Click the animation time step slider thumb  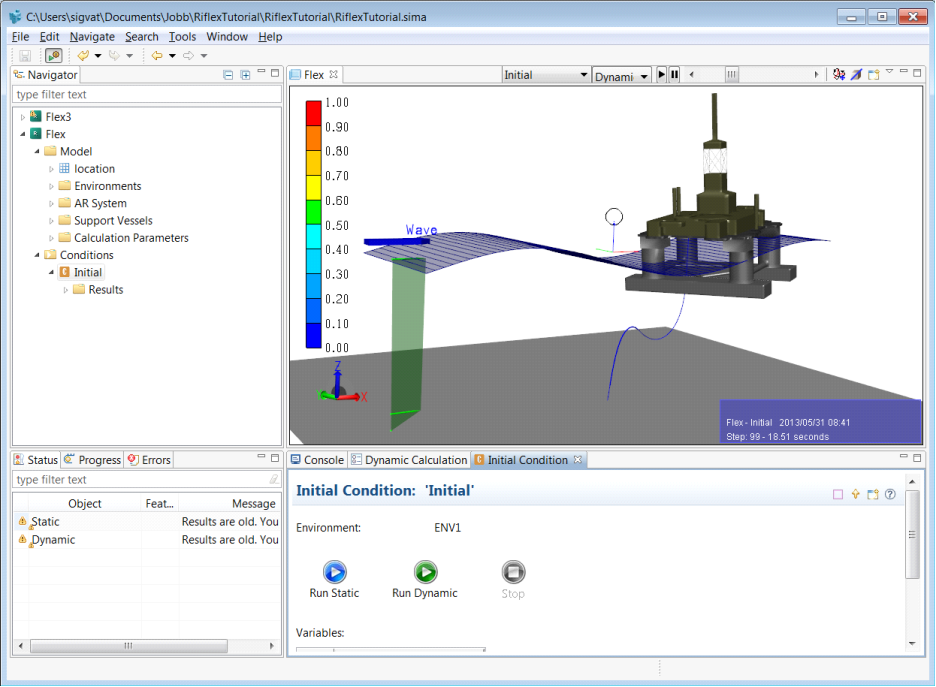pyautogui.click(x=732, y=75)
